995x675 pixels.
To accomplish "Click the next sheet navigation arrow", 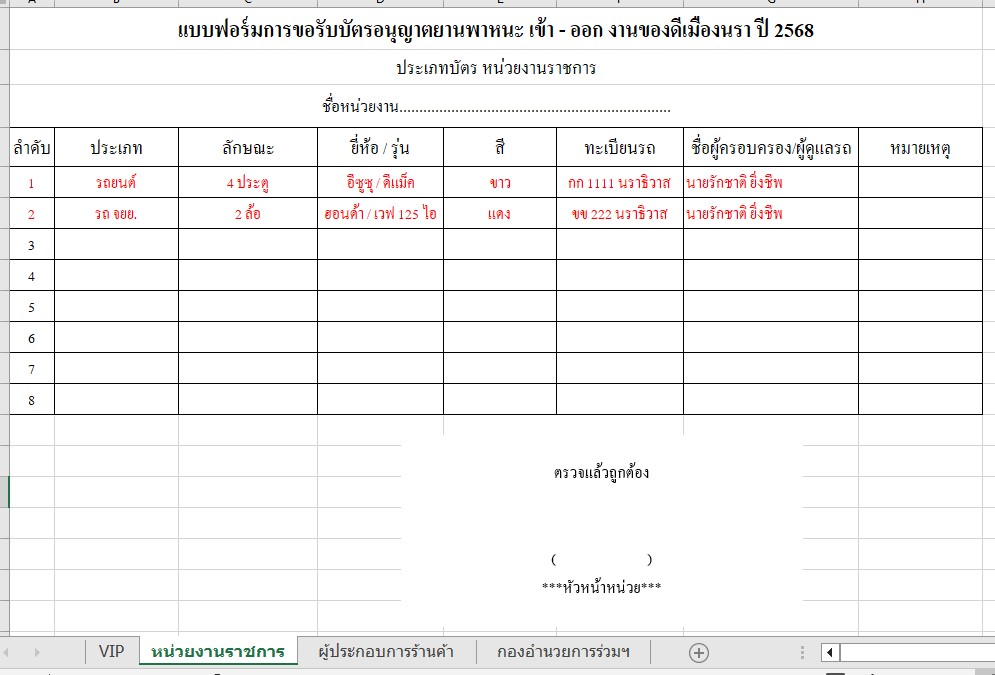I will coord(37,653).
